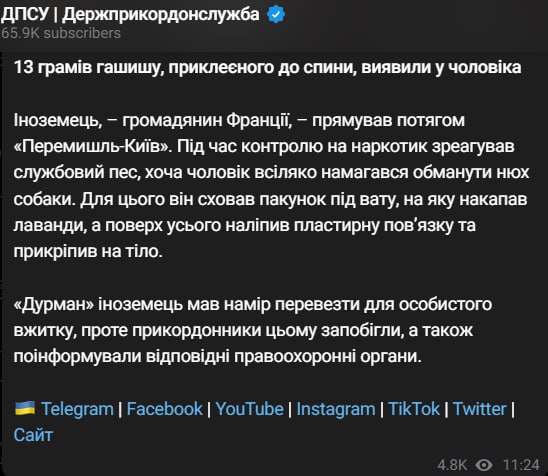Image resolution: width=548 pixels, height=476 pixels.
Task: Click the 65.9K subscribers label
Action: coord(61,34)
